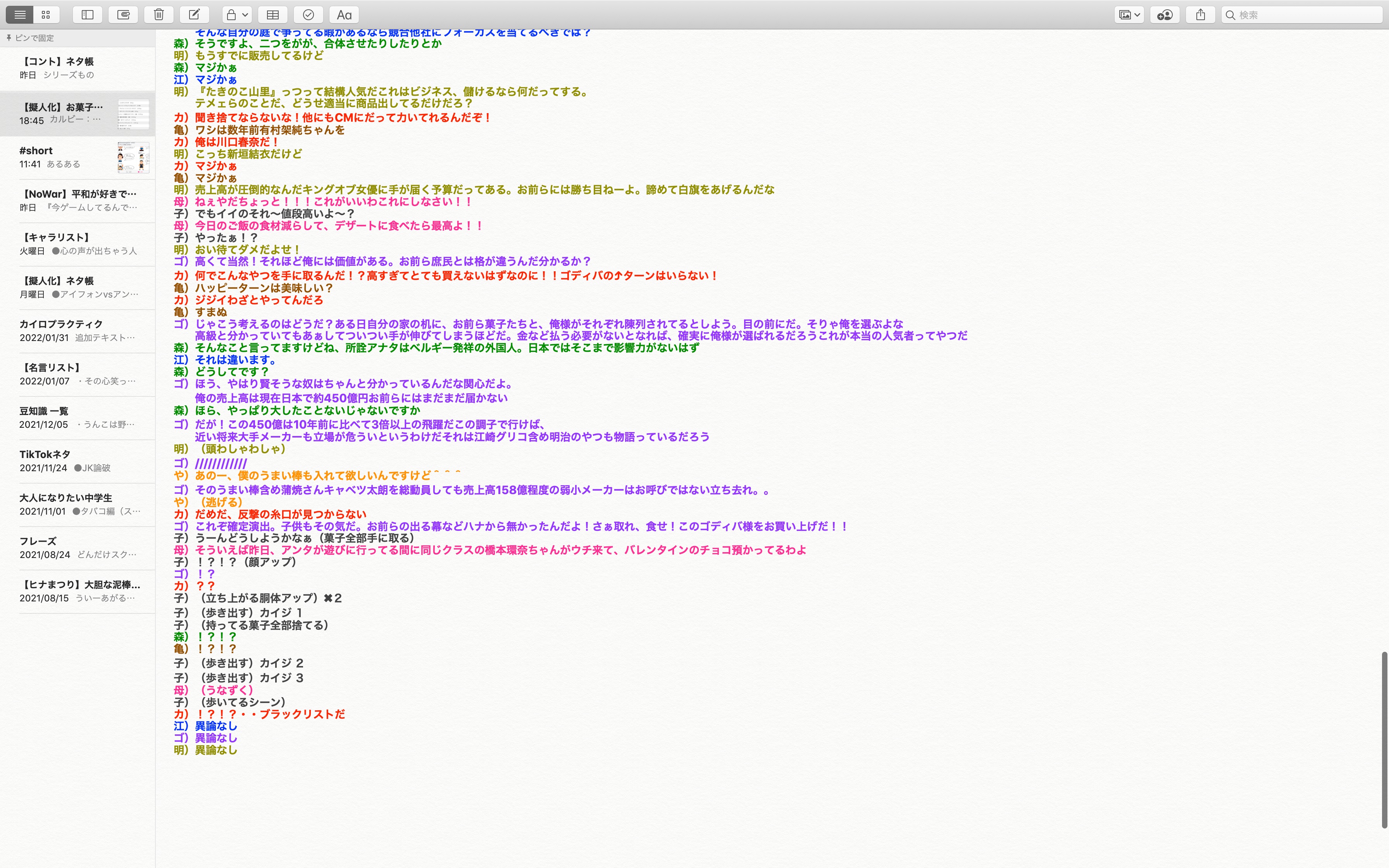This screenshot has height=868, width=1389.
Task: Add a checklist to the note
Action: (x=308, y=15)
